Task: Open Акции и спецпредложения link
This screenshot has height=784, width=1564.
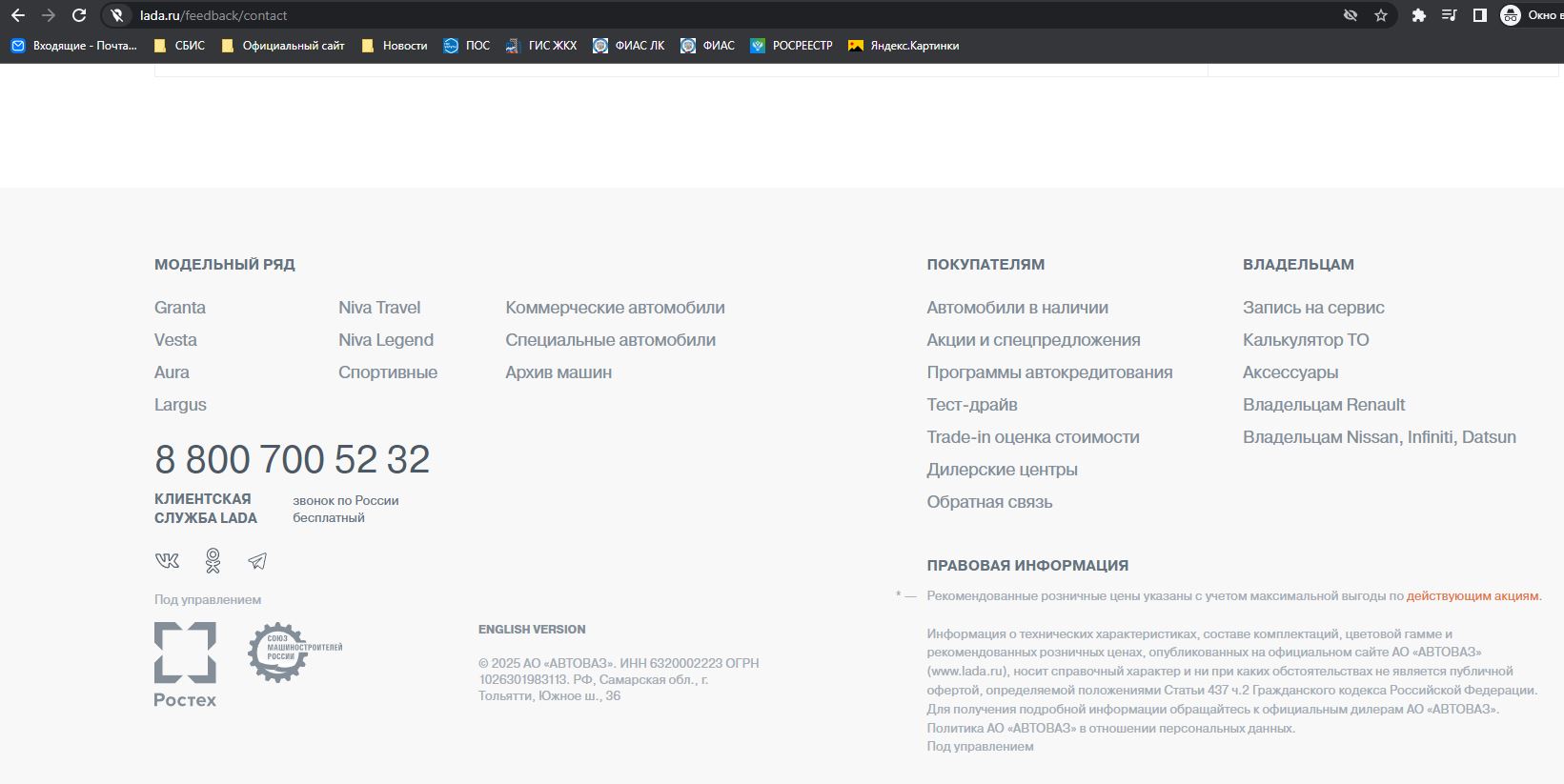Action: coord(1033,340)
